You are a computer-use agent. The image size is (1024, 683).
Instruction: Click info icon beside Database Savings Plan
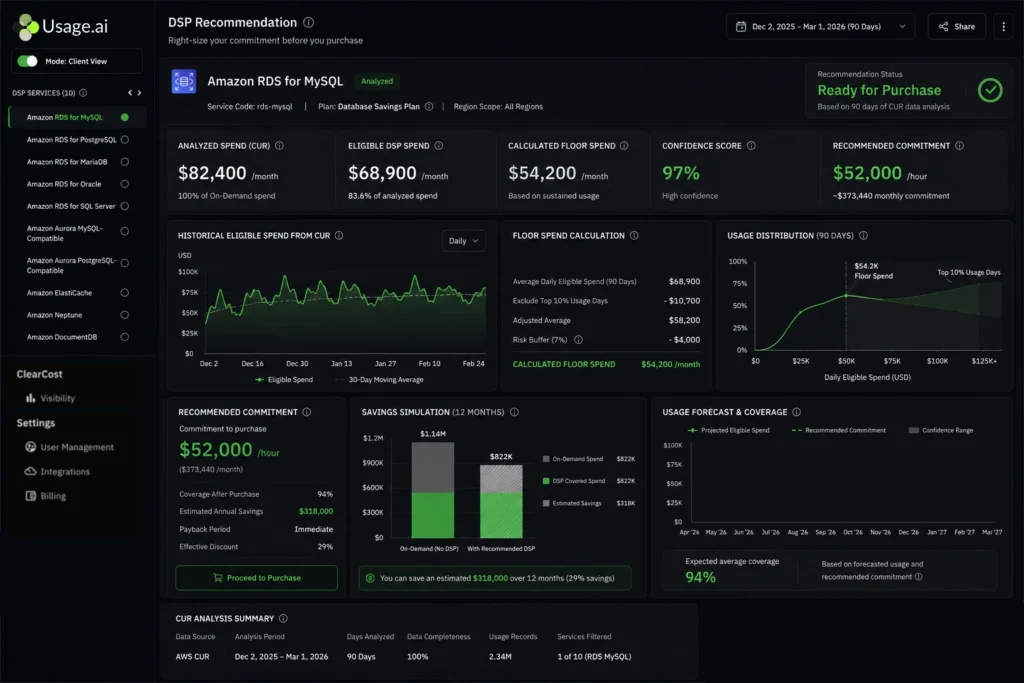(429, 106)
